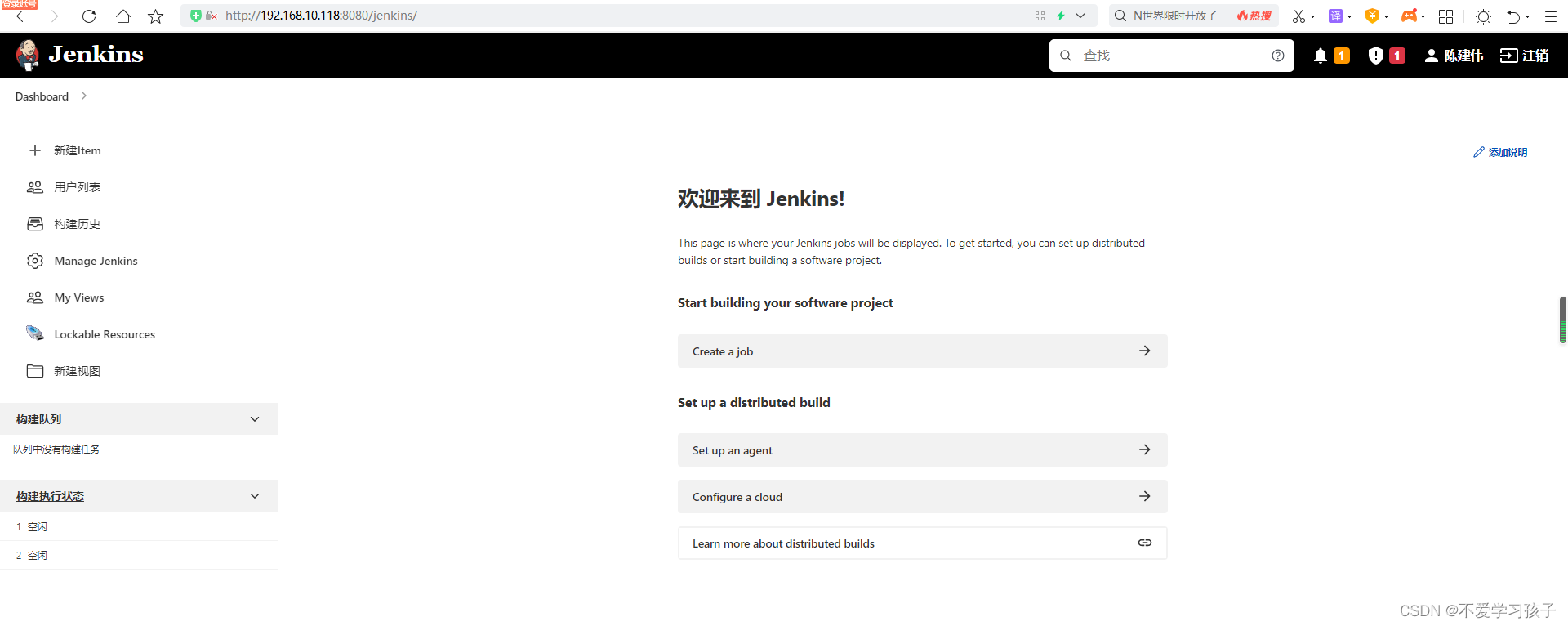
Task: Click the Jenkins butler logo
Action: [28, 55]
